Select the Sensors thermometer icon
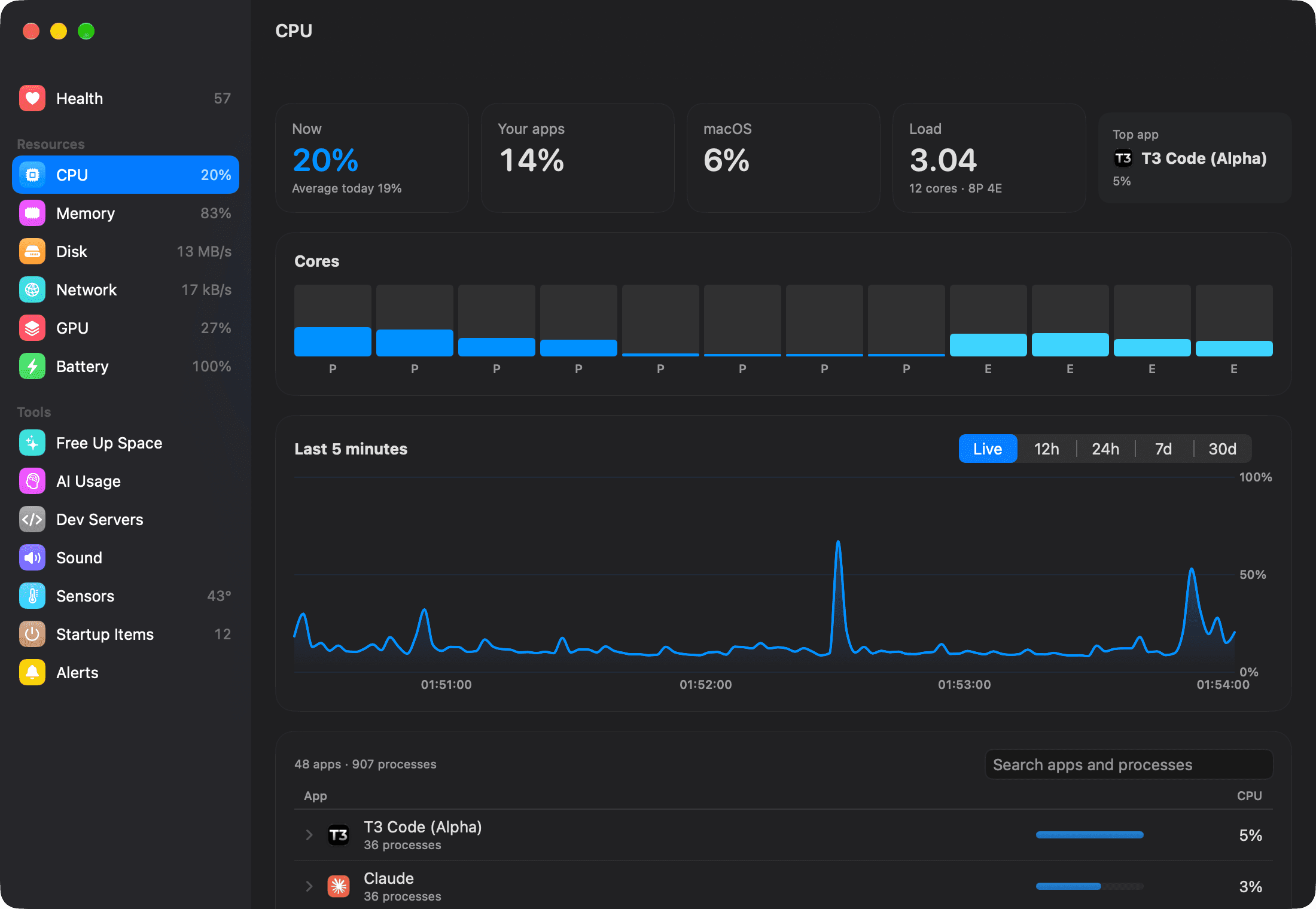The height and width of the screenshot is (909, 1316). point(32,596)
